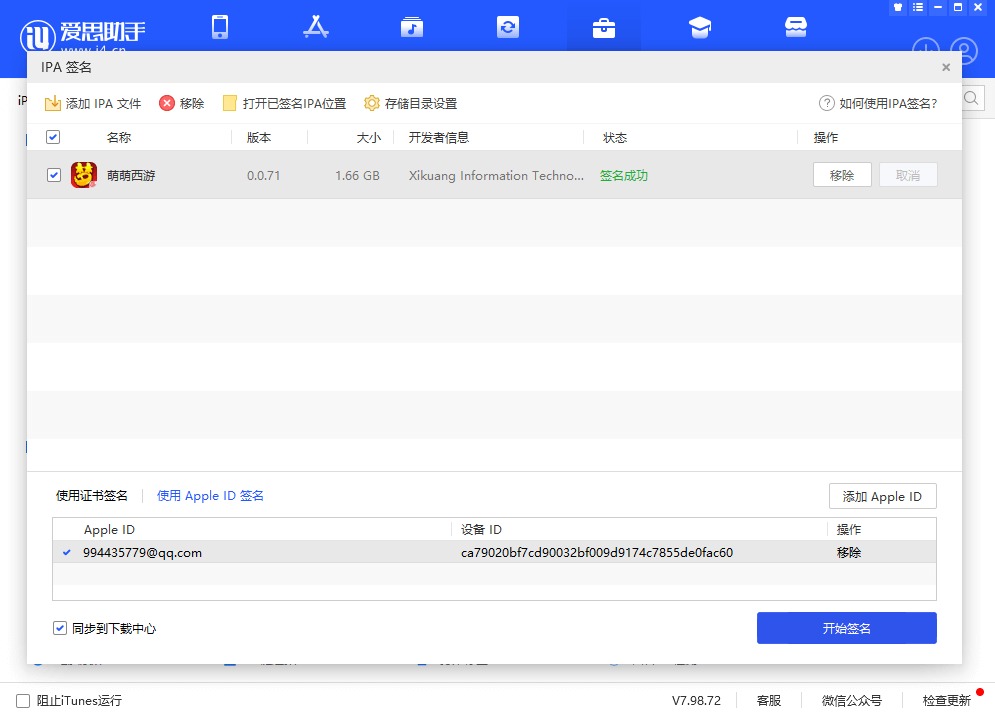Viewport: 995px width, 716px height.
Task: Open signed IPA location folder
Action: click(x=284, y=103)
